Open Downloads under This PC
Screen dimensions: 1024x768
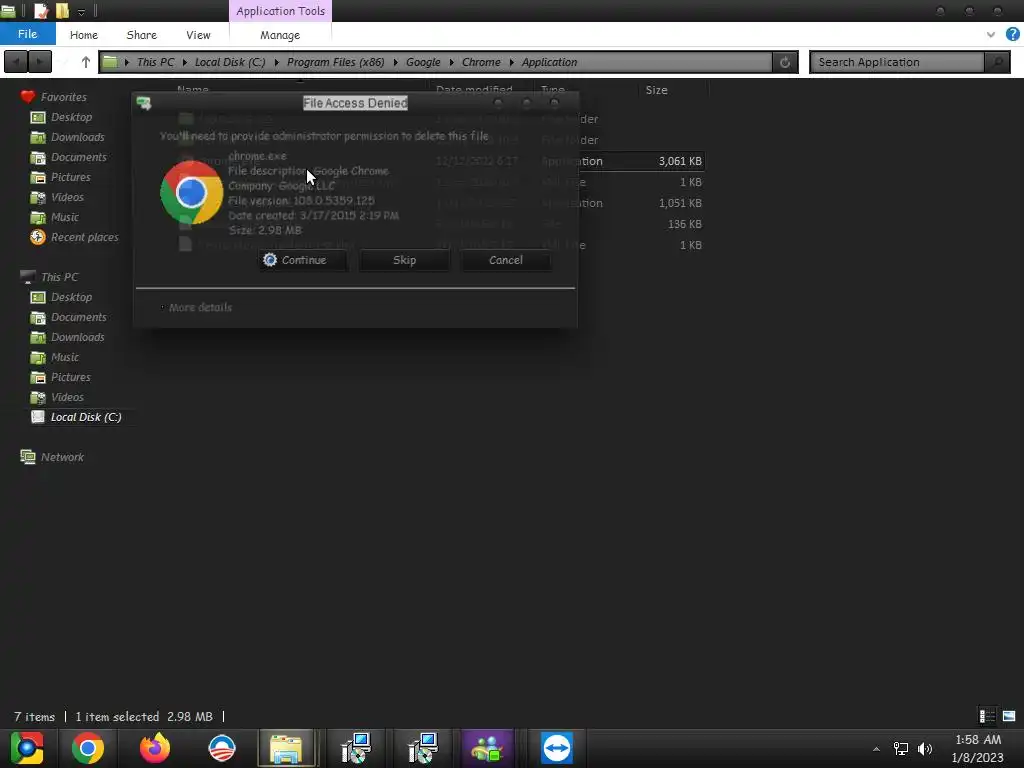tap(77, 337)
